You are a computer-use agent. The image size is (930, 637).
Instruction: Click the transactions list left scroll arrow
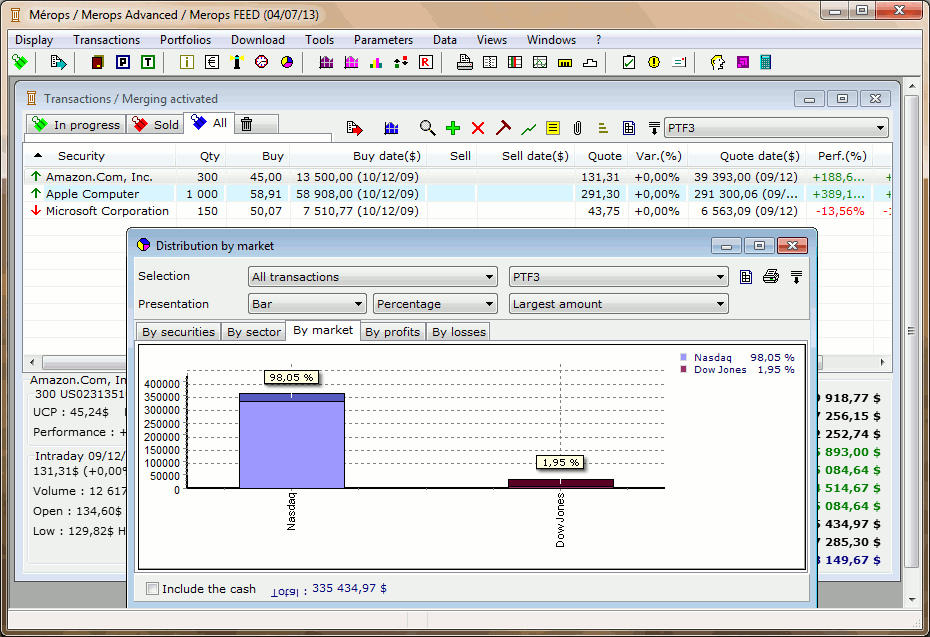[33, 362]
